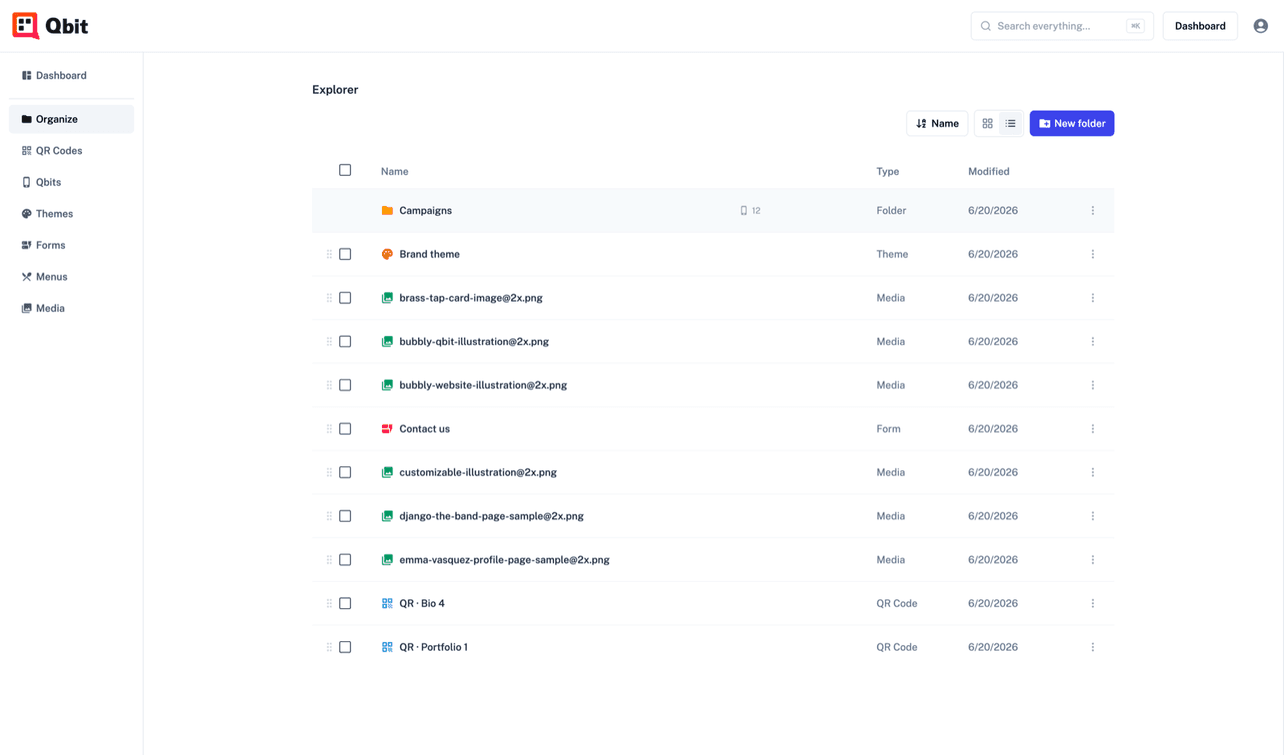Open bubbly-website-illustration@2x.png file
1284x755 pixels.
[x=483, y=385]
